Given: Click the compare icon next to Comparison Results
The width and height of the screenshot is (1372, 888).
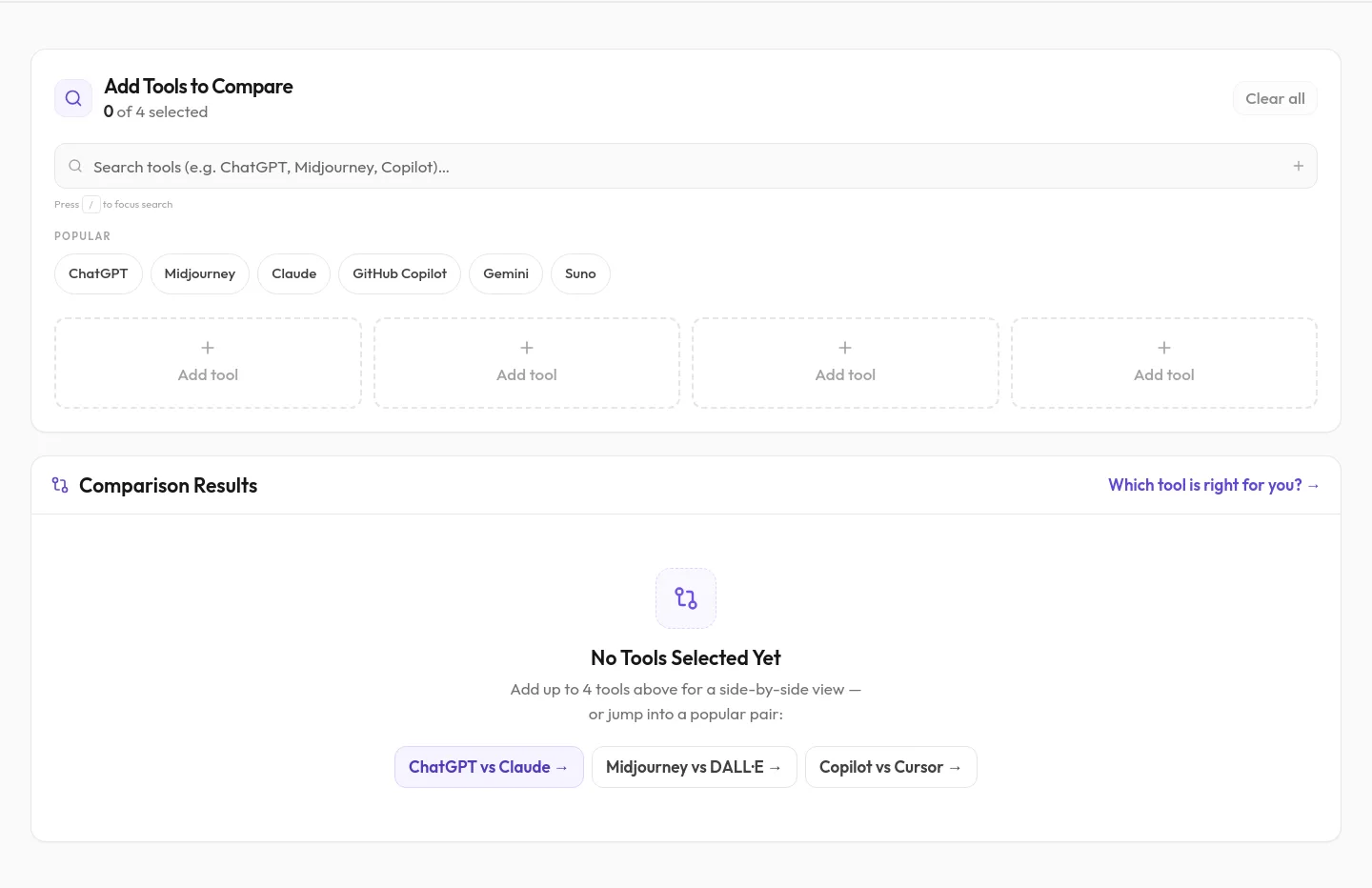Looking at the screenshot, I should coord(60,485).
